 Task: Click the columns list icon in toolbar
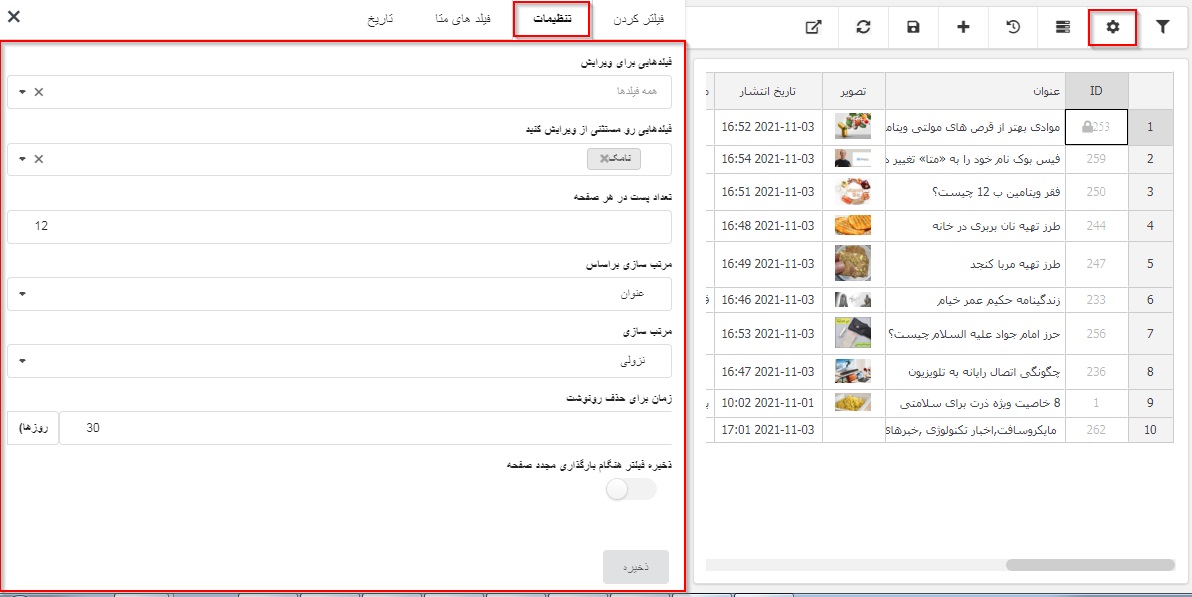(1062, 28)
